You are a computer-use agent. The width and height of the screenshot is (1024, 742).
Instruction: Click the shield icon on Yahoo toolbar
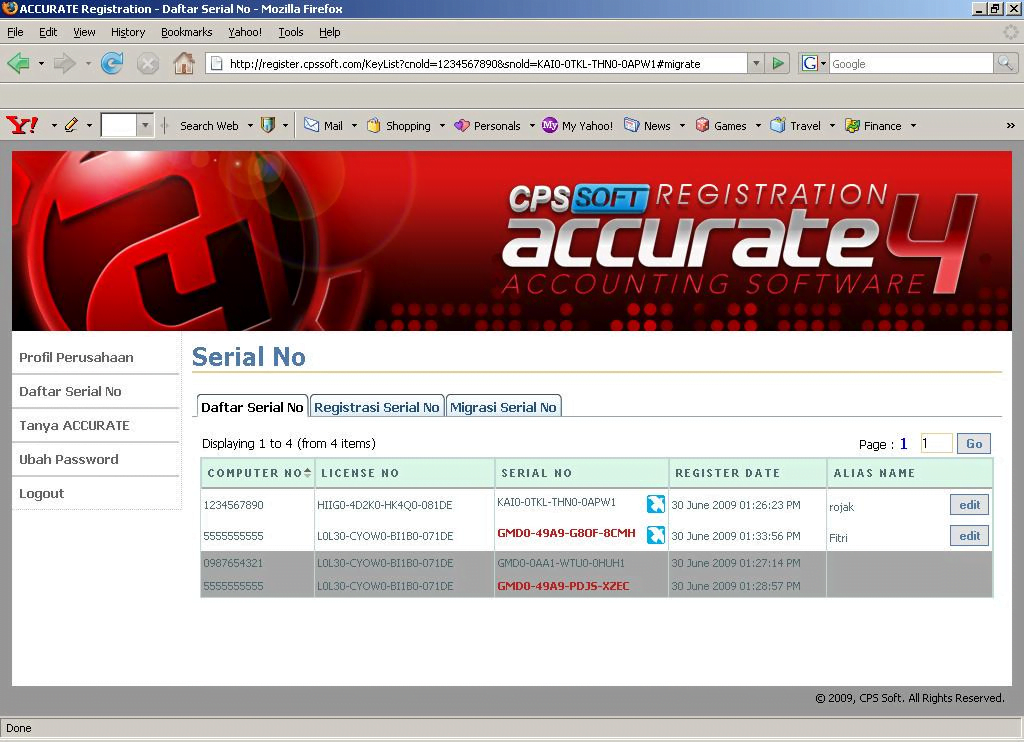tap(268, 125)
